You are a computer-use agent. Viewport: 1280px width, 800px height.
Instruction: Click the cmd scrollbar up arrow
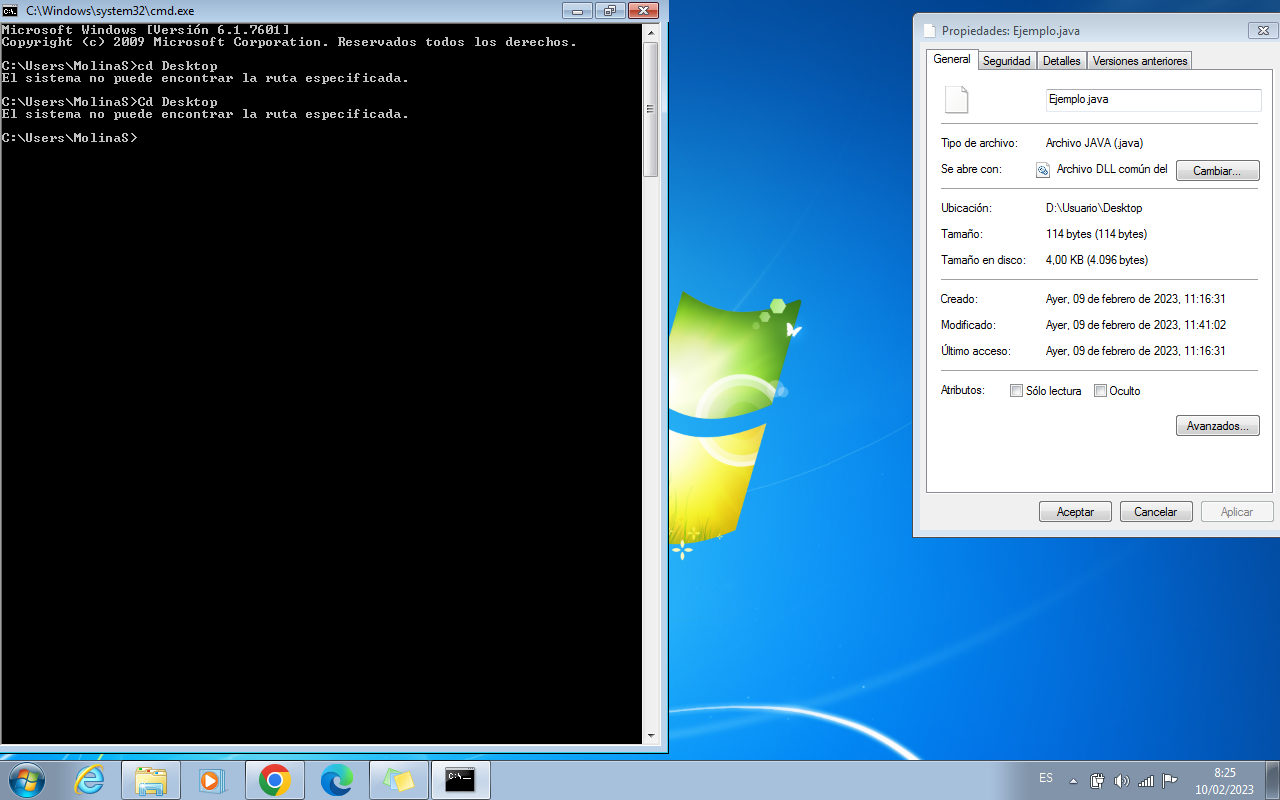pyautogui.click(x=651, y=35)
